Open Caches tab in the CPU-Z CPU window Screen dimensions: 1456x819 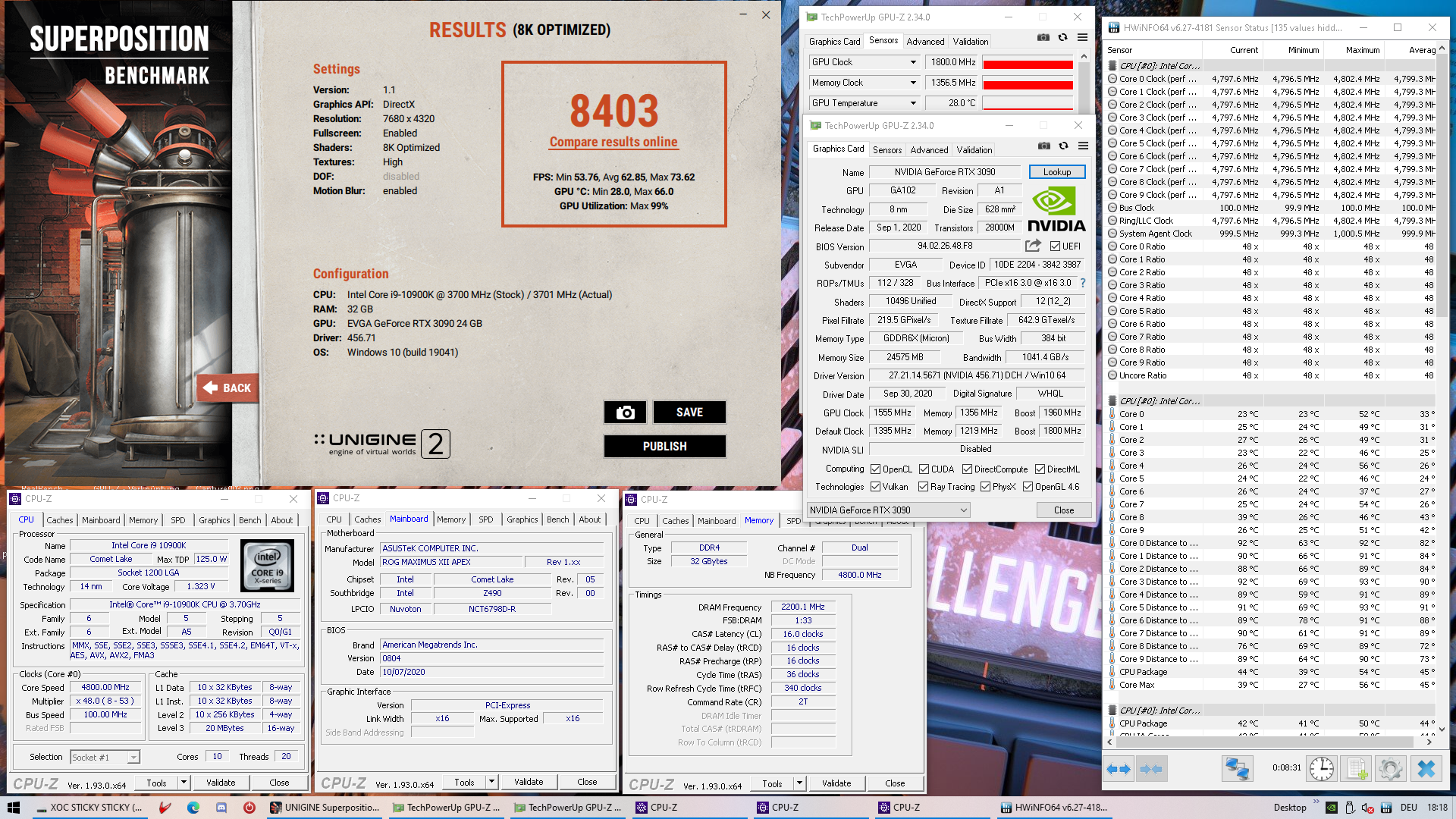pos(60,520)
